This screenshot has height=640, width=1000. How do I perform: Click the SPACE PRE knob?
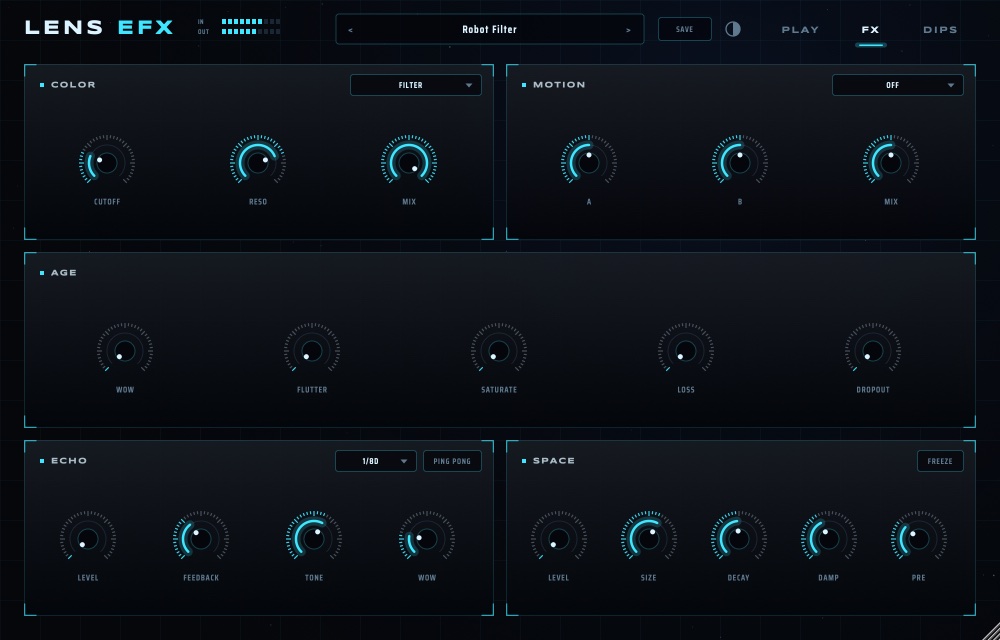(918, 539)
